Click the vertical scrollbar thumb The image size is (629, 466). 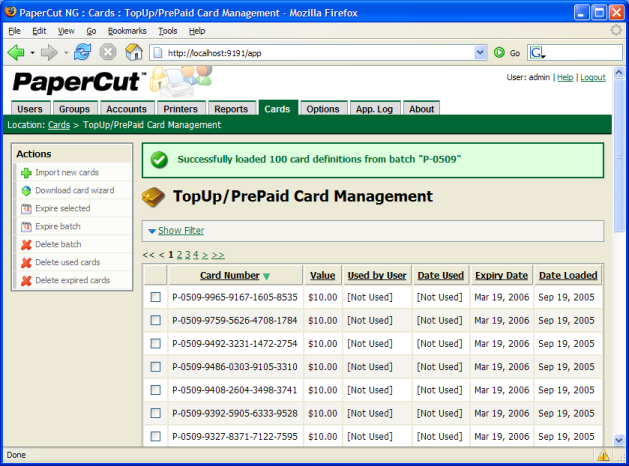(619, 156)
